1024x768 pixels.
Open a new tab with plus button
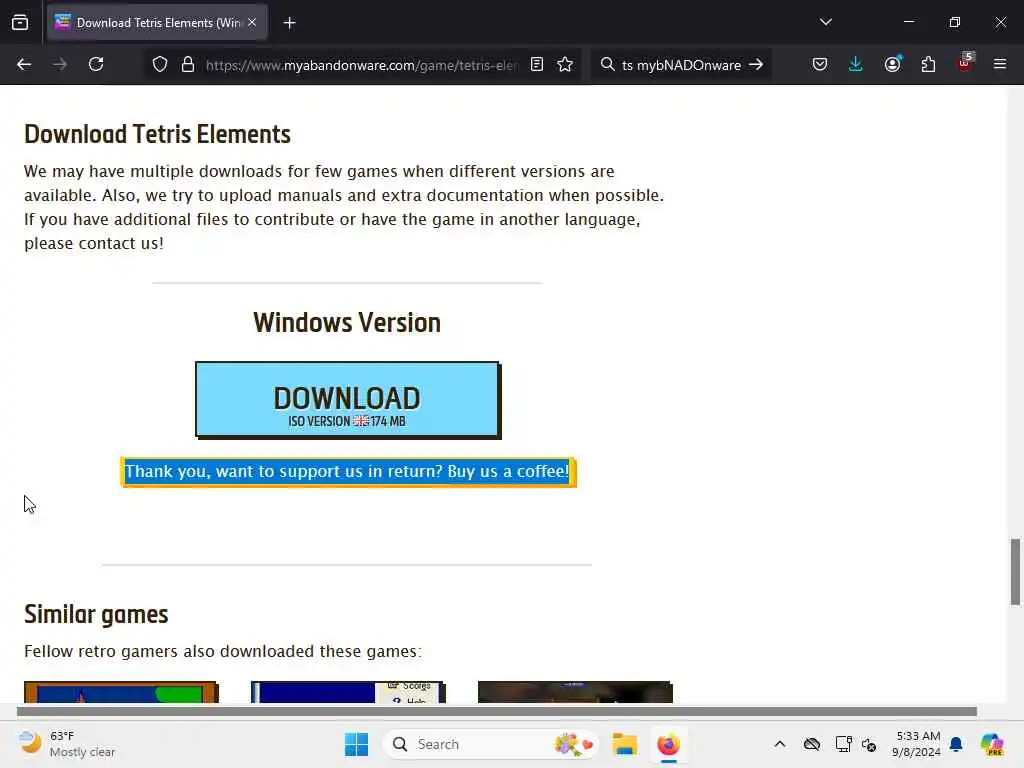(x=289, y=23)
